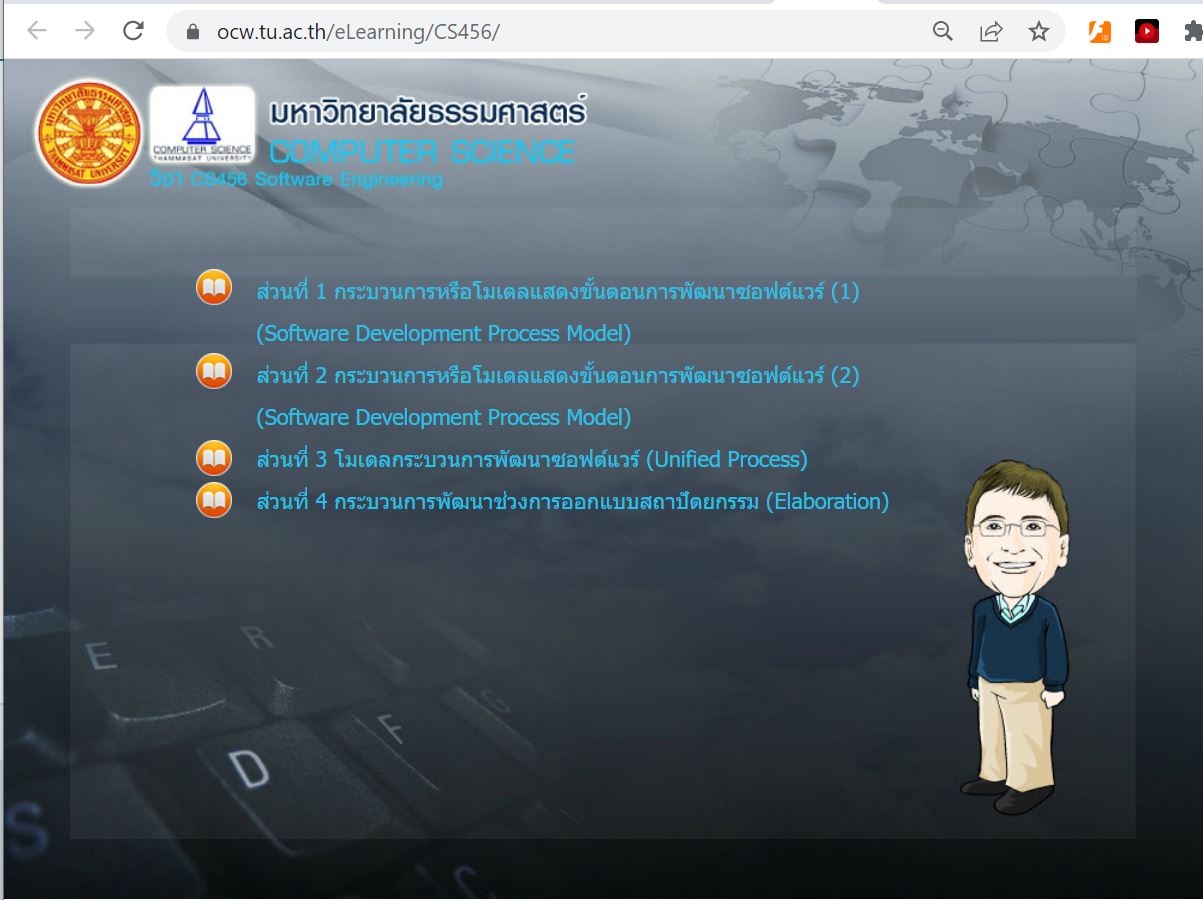
Task: Open ส่วนที่ 1 Software Development Process link
Action: coord(557,292)
